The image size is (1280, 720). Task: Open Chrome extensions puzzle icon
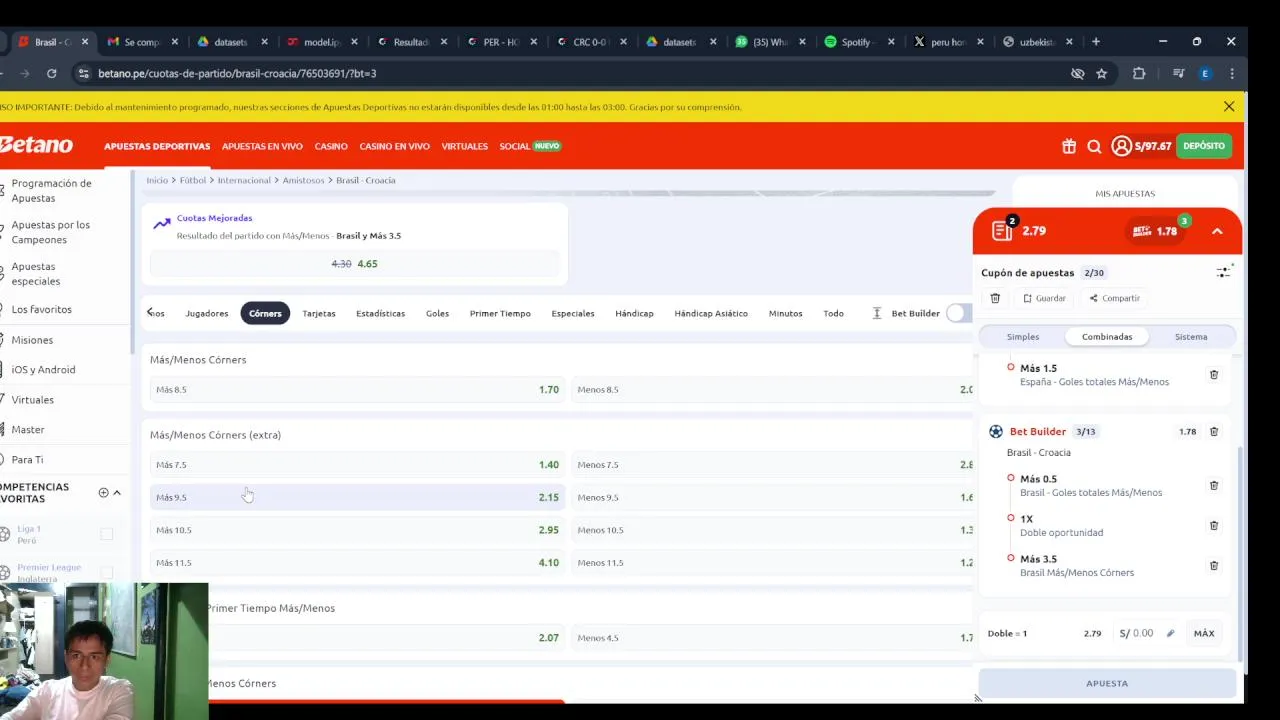coord(1139,73)
